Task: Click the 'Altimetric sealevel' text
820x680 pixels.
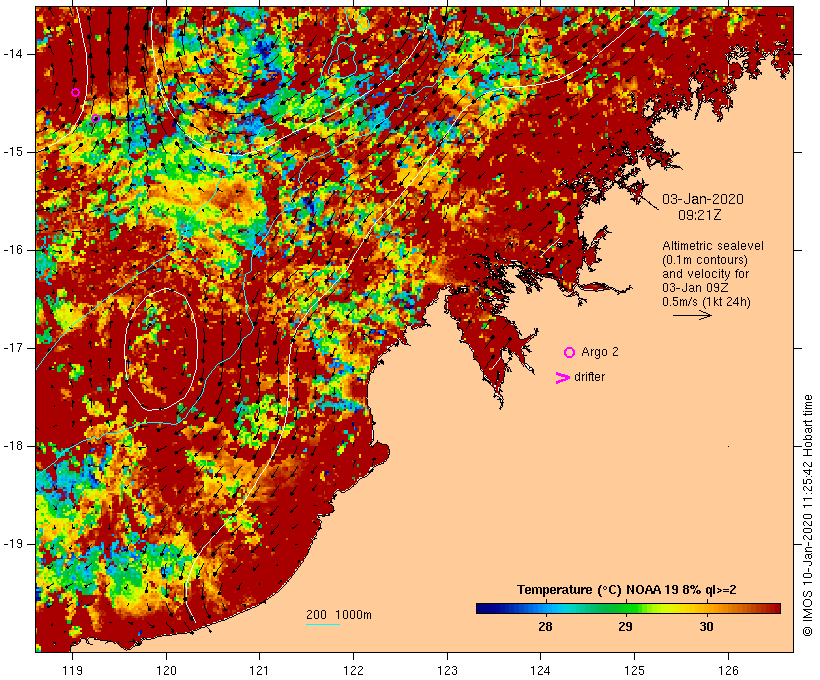Action: tap(713, 246)
